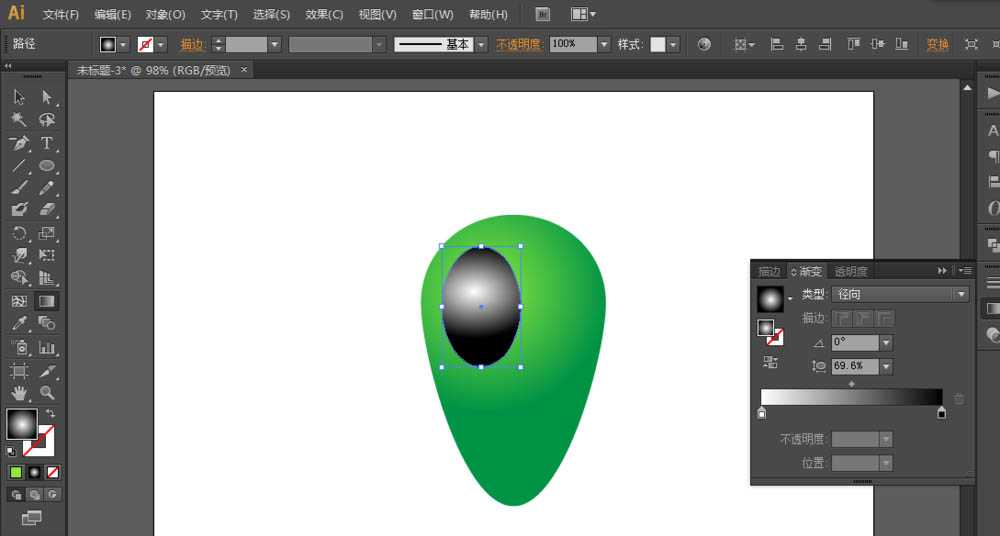Open the gradient type 径向 dropdown
The image size is (1000, 536).
[961, 295]
